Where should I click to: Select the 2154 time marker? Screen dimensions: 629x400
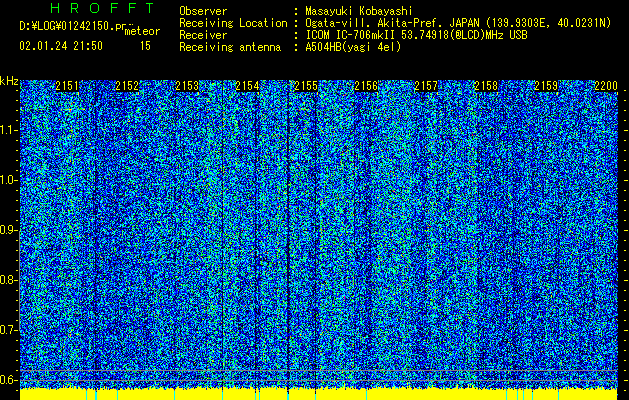(247, 86)
